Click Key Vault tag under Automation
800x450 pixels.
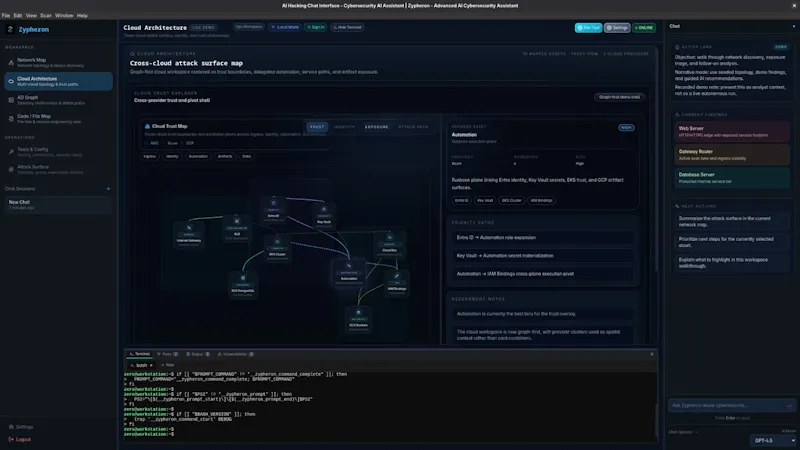[x=485, y=201]
